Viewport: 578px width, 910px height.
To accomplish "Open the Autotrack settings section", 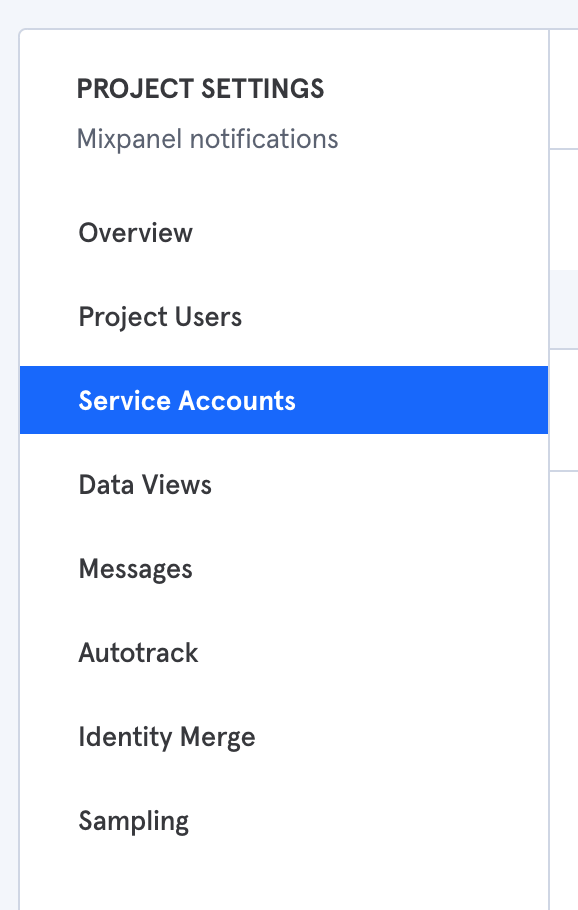I will [x=138, y=653].
